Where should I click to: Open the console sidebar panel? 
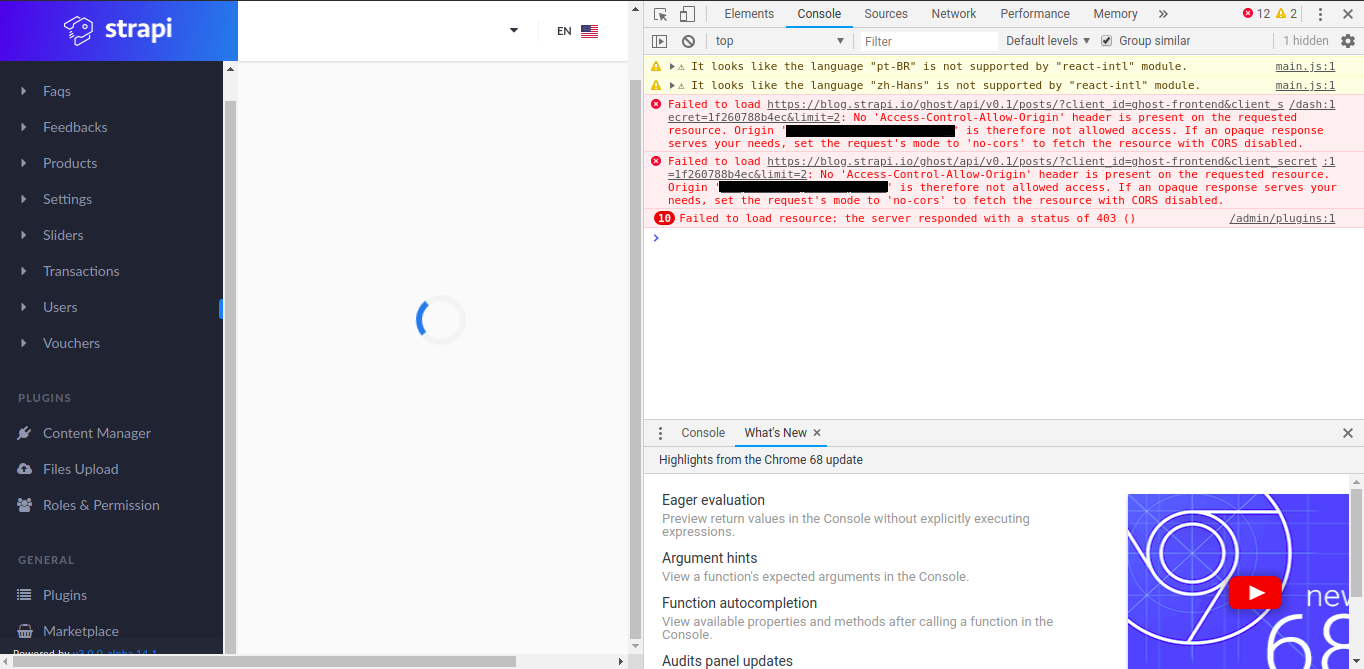coord(659,40)
